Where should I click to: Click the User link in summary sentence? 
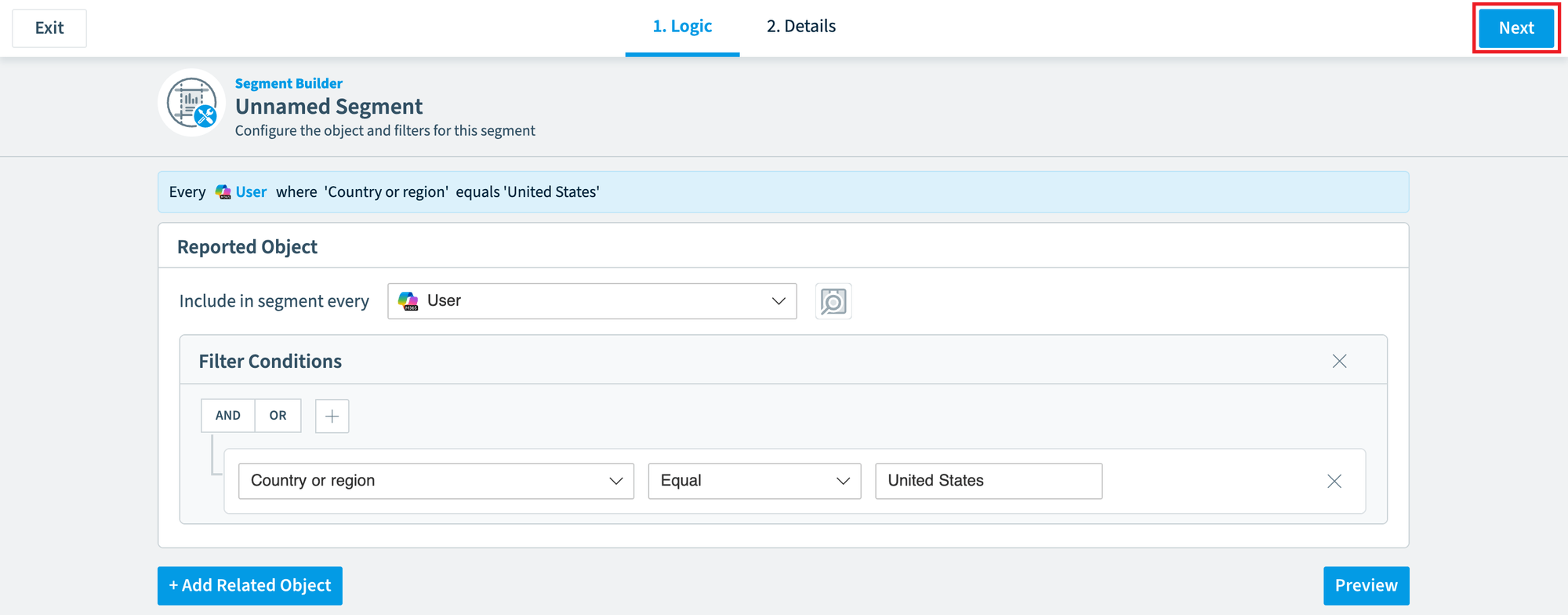[251, 192]
